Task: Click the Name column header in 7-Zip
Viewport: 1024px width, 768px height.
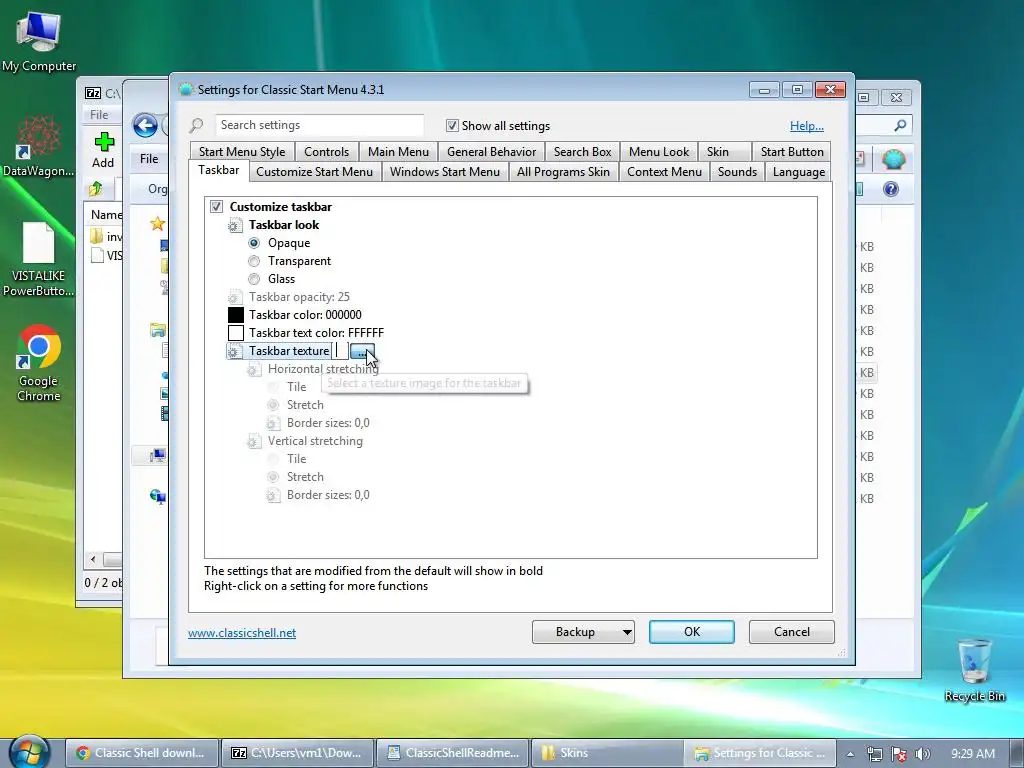Action: pyautogui.click(x=106, y=215)
